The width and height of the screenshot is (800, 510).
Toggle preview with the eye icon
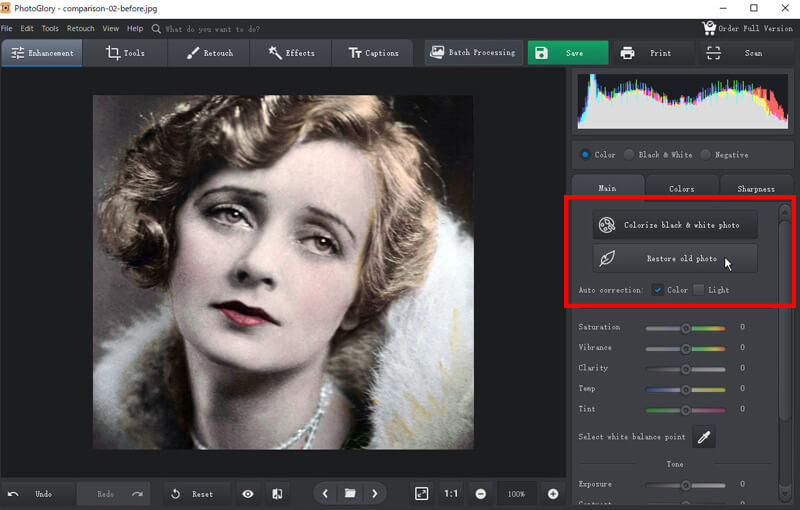coord(247,494)
